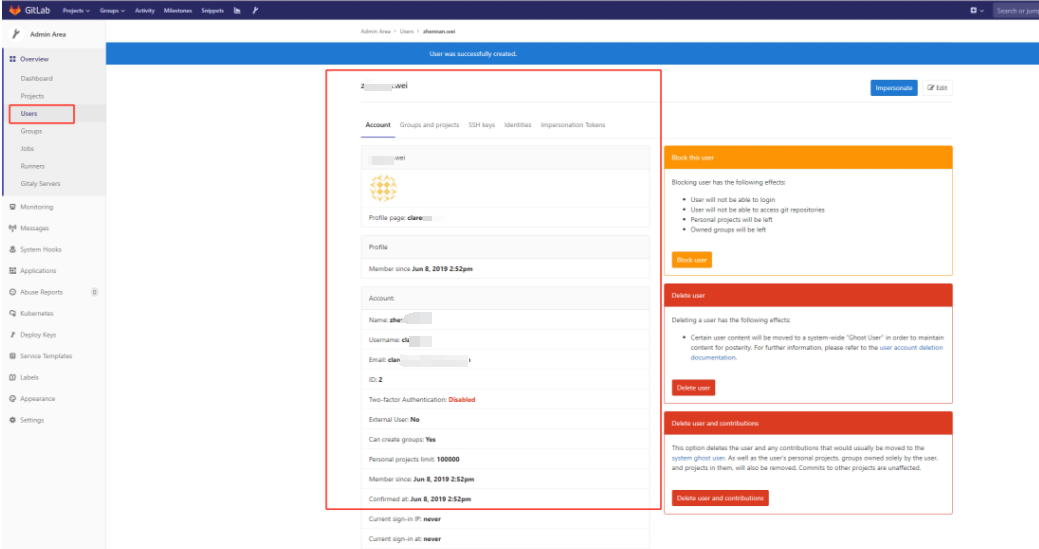This screenshot has height=549, width=1039.
Task: Switch to the Account tab
Action: 378,125
